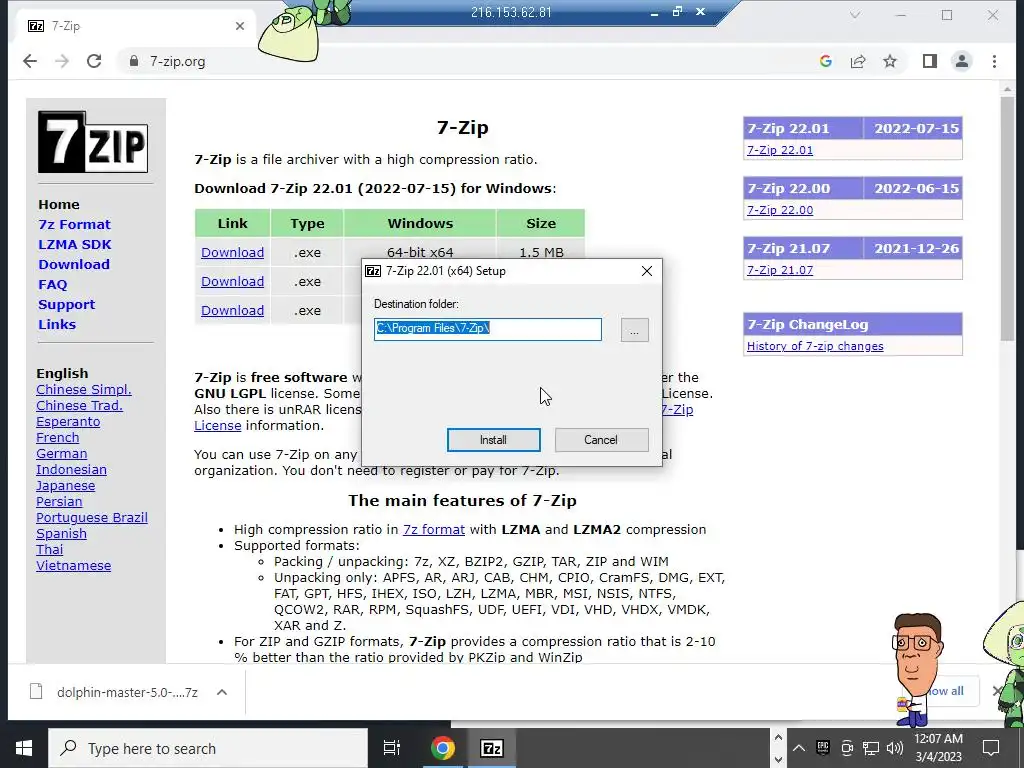Screen dimensions: 1024x768
Task: Close the 7-Zip browser tab
Action: pyautogui.click(x=240, y=26)
